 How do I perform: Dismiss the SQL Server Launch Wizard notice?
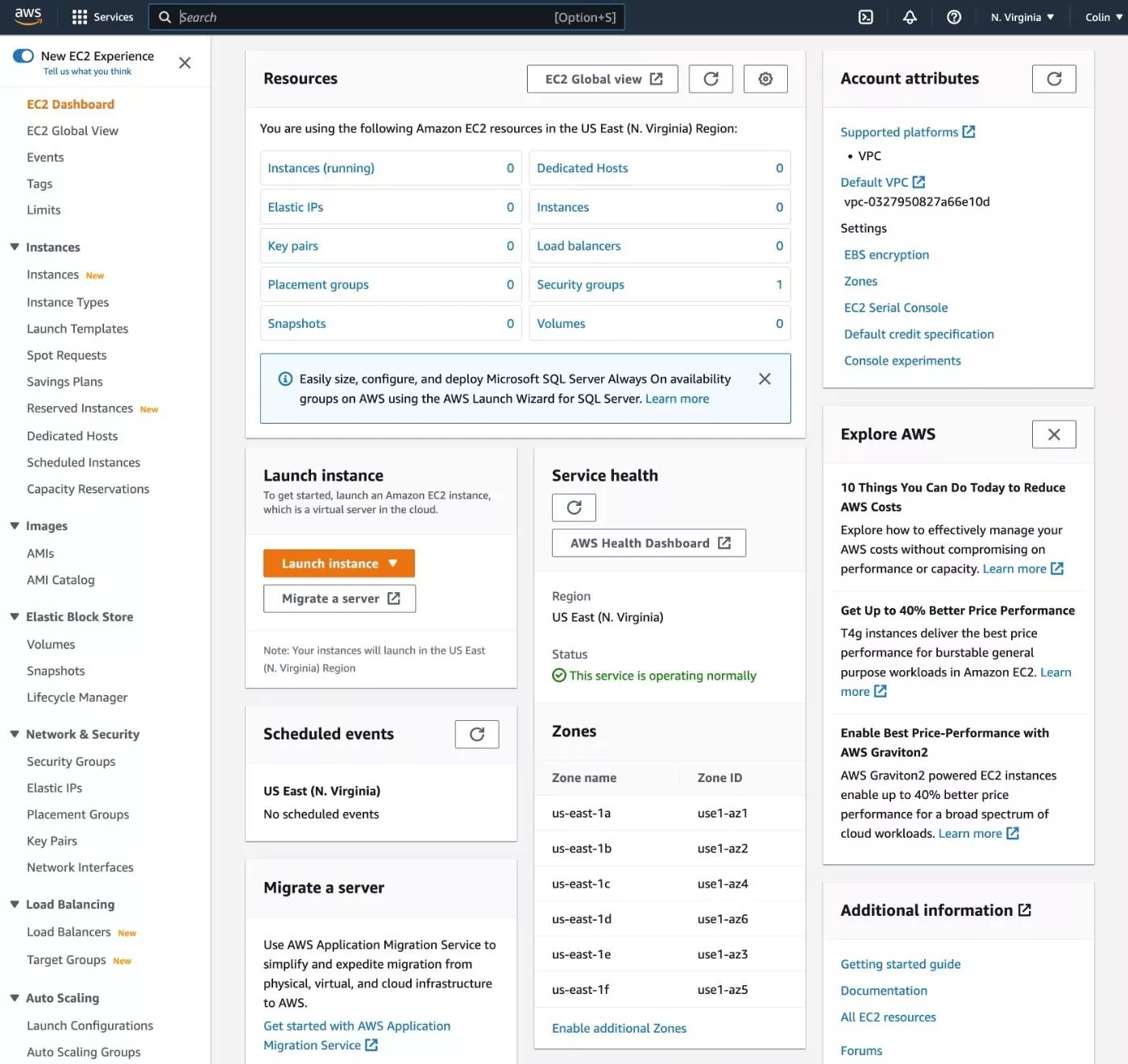765,379
